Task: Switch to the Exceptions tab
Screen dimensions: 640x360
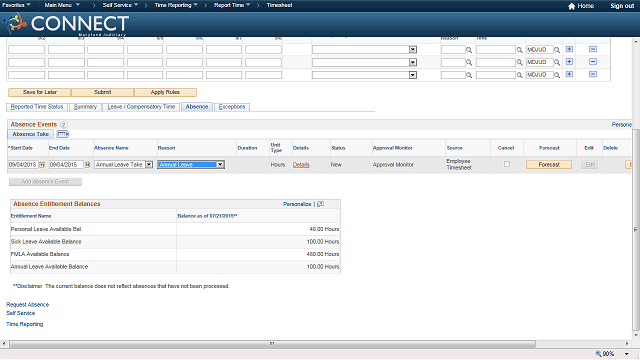Action: (x=232, y=107)
